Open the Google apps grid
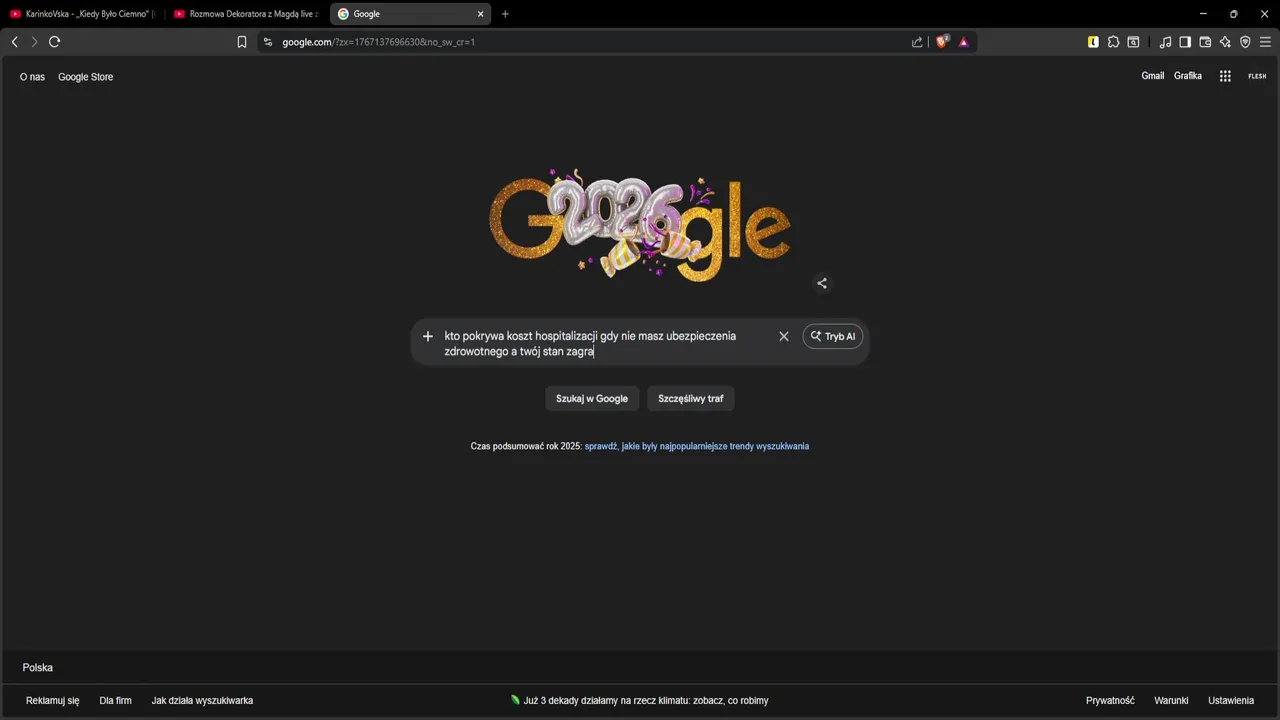 coord(1225,76)
